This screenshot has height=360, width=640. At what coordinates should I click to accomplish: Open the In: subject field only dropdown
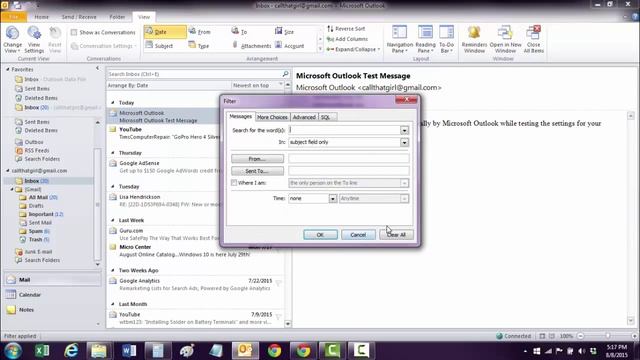pos(404,142)
